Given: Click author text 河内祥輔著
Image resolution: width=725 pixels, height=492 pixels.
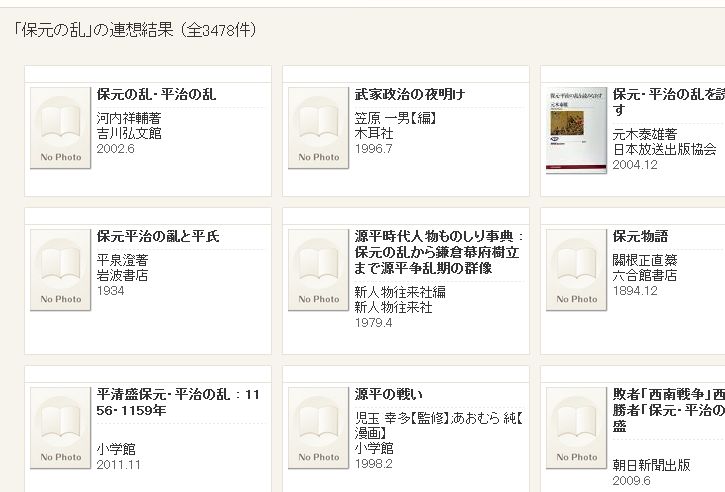Looking at the screenshot, I should click(129, 118).
